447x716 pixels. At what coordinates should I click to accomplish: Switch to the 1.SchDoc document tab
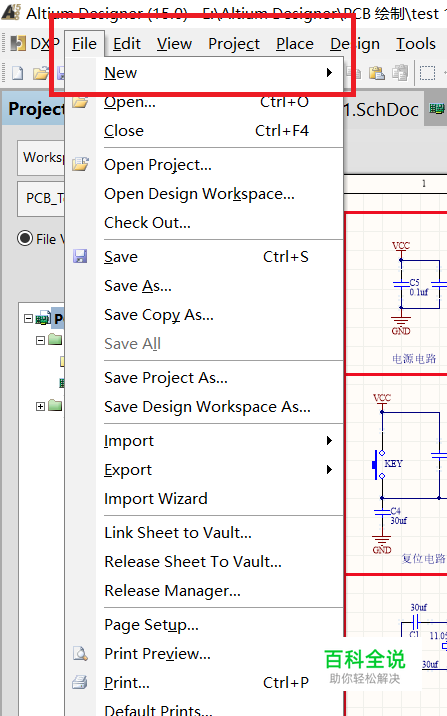tap(381, 110)
